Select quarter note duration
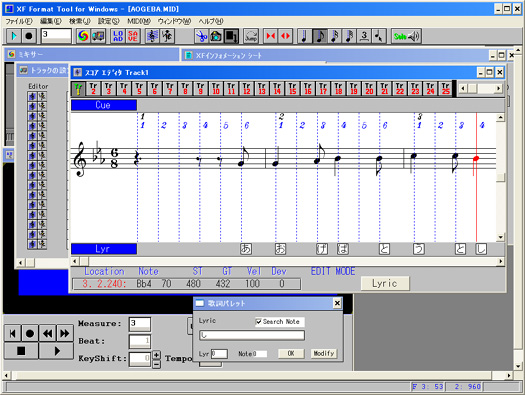Screen dimensions: 525x395 tap(305, 36)
